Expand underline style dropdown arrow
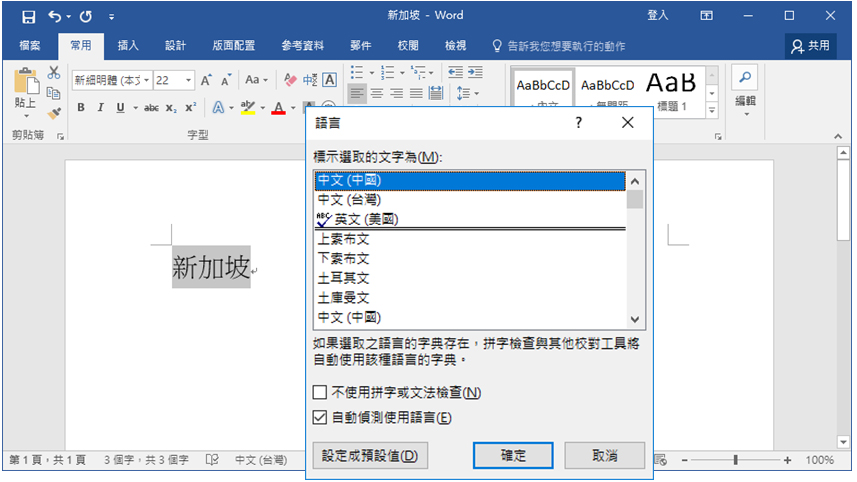Viewport: 857px width, 482px height. tap(135, 108)
